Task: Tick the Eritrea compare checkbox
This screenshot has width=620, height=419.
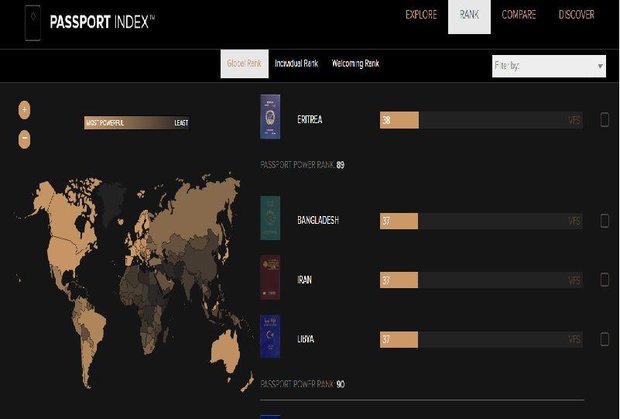Action: [x=604, y=120]
